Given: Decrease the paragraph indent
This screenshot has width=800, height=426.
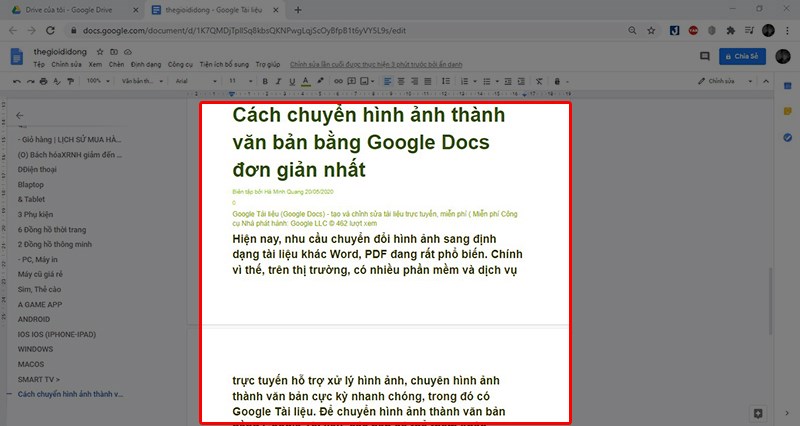Looking at the screenshot, I should [508, 81].
